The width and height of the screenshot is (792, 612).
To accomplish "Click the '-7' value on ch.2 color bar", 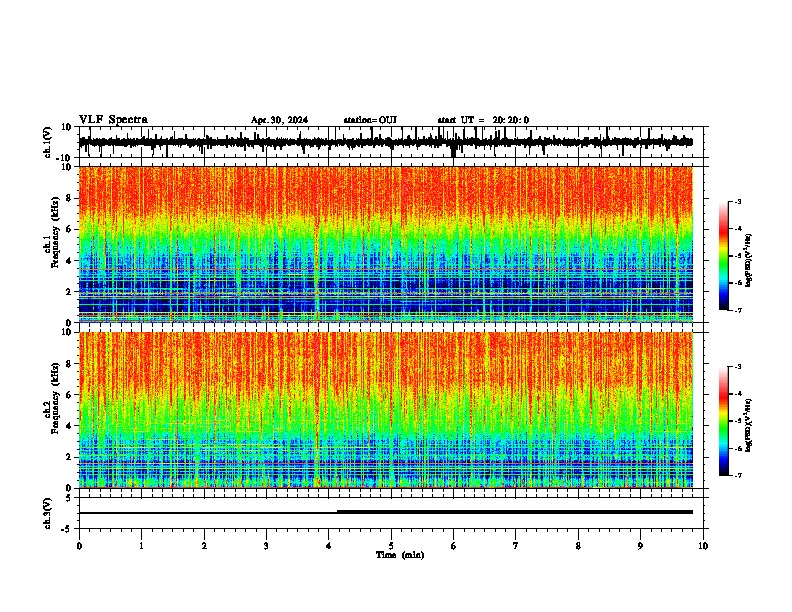I will point(737,476).
